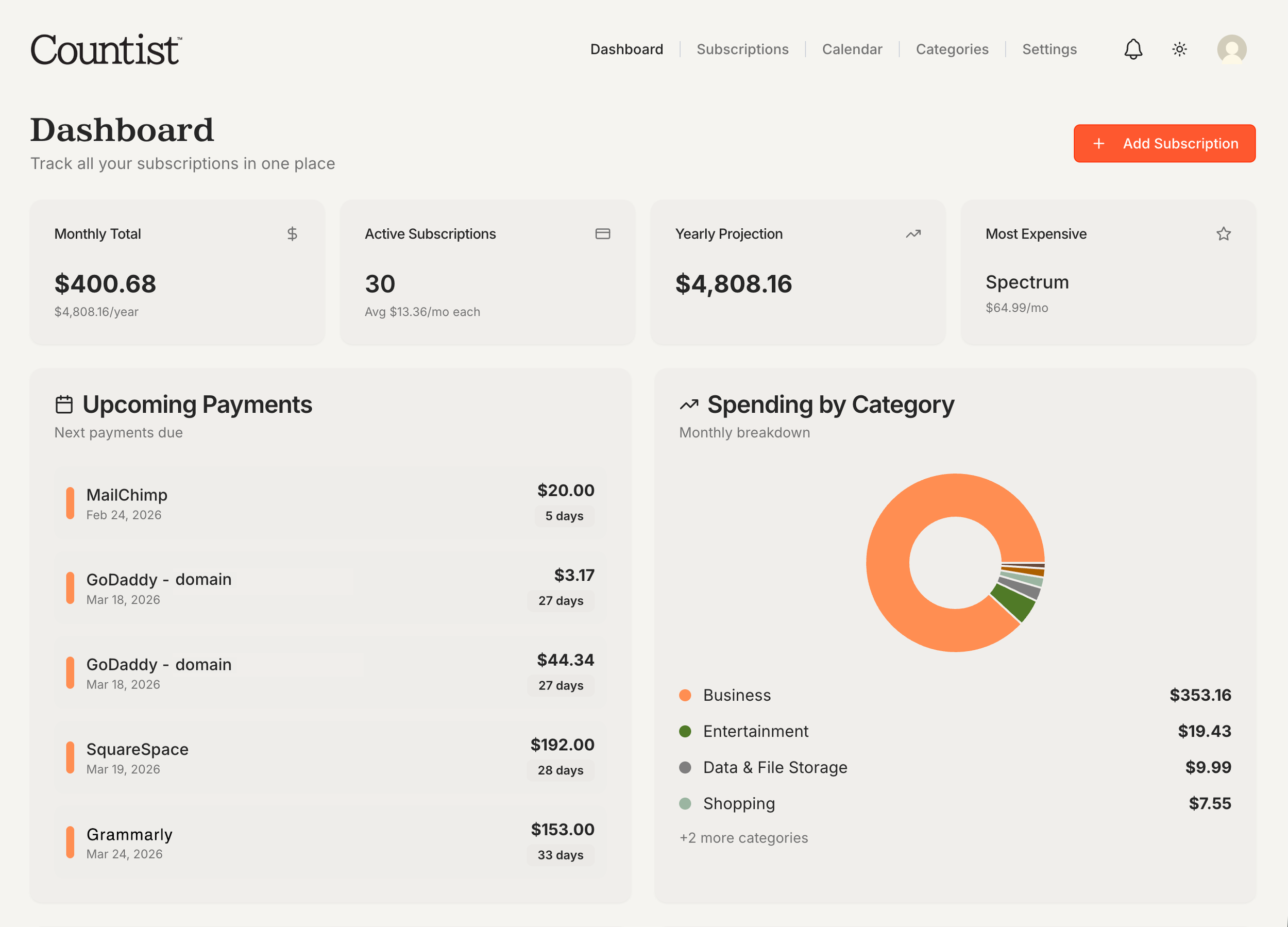The image size is (1288, 927).
Task: Click the trend icon beside Spending by Category
Action: [689, 405]
